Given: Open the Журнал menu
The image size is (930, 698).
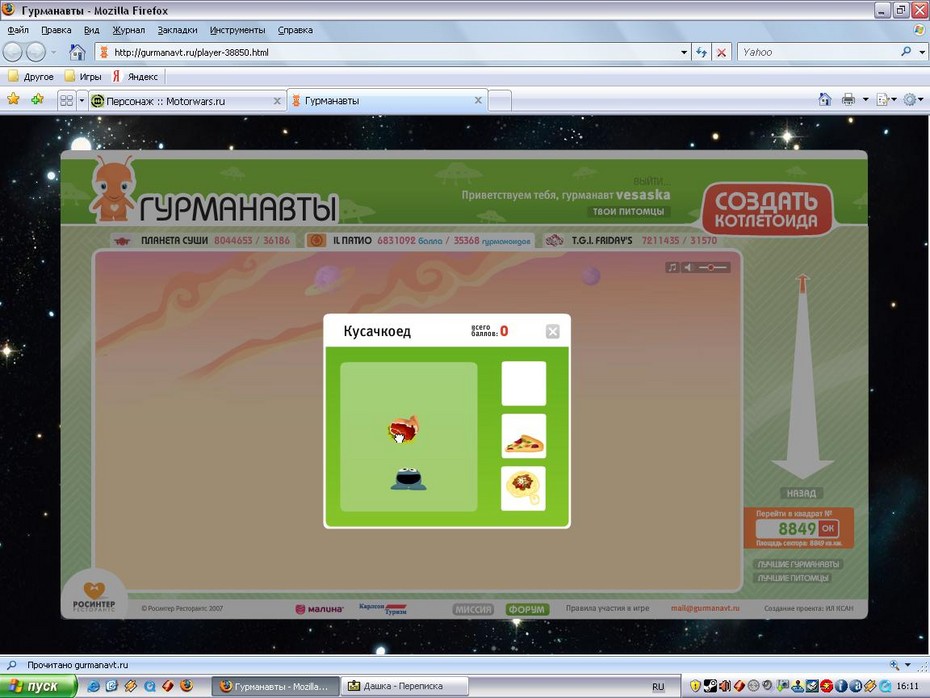Looking at the screenshot, I should [x=129, y=30].
